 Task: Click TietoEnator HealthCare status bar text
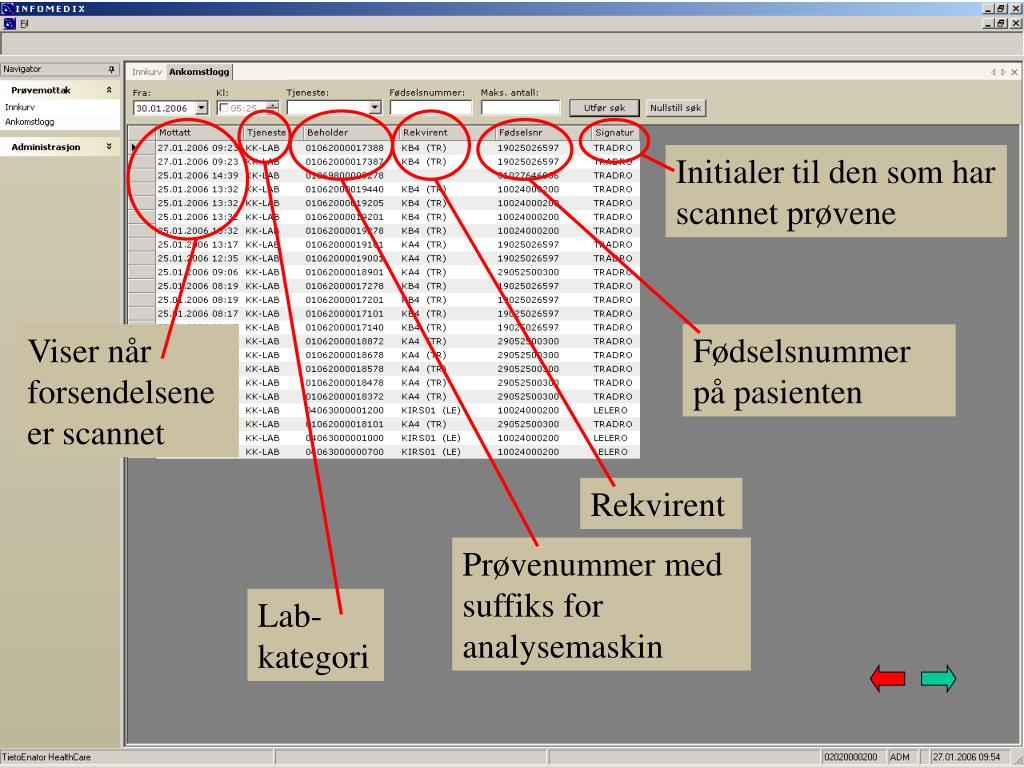(46, 757)
